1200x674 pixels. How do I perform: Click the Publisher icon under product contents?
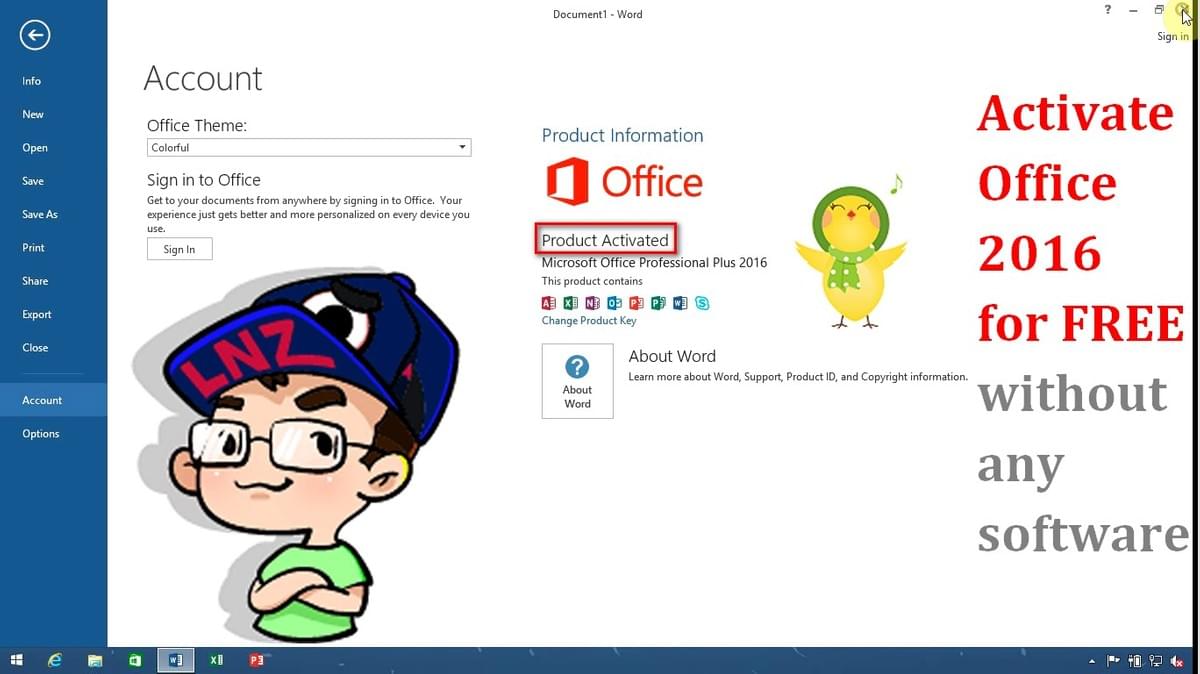[658, 303]
